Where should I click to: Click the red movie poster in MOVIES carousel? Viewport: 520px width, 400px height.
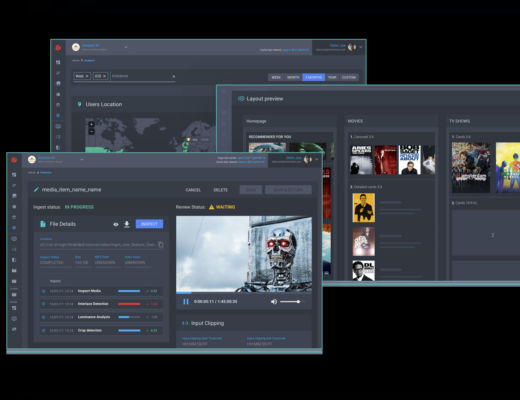pos(385,160)
